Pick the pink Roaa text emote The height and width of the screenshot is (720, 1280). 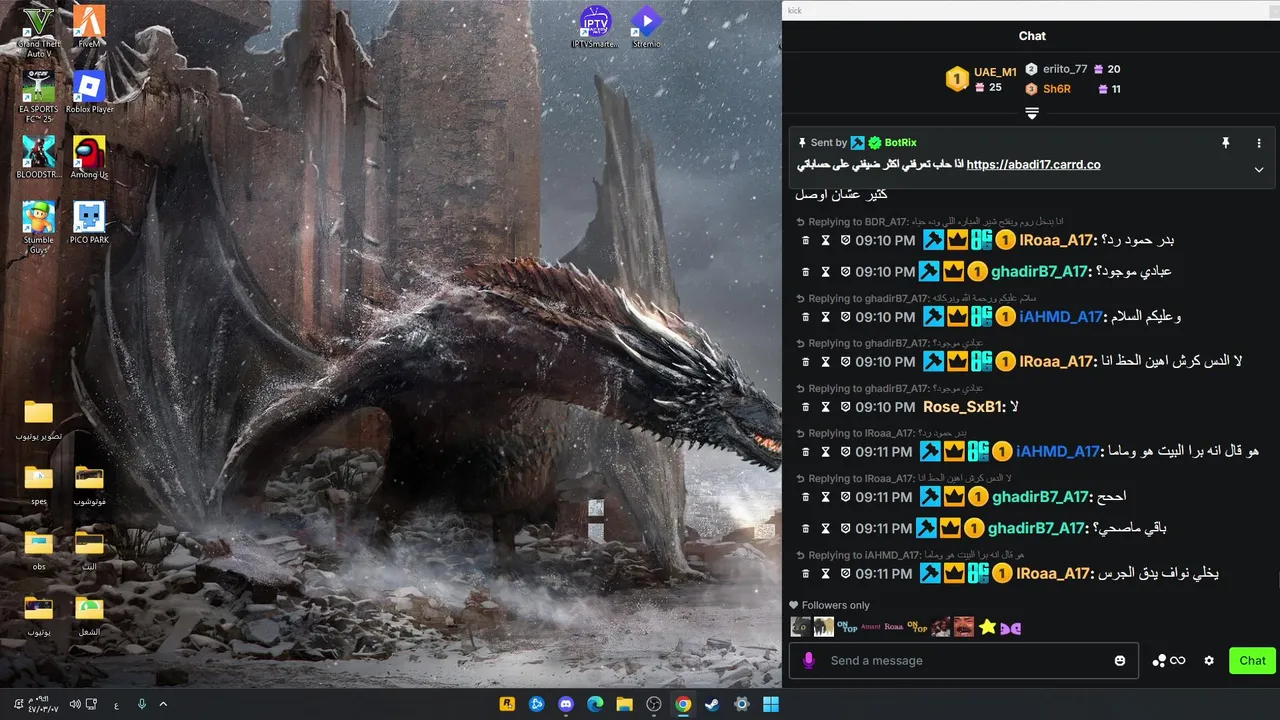[894, 627]
